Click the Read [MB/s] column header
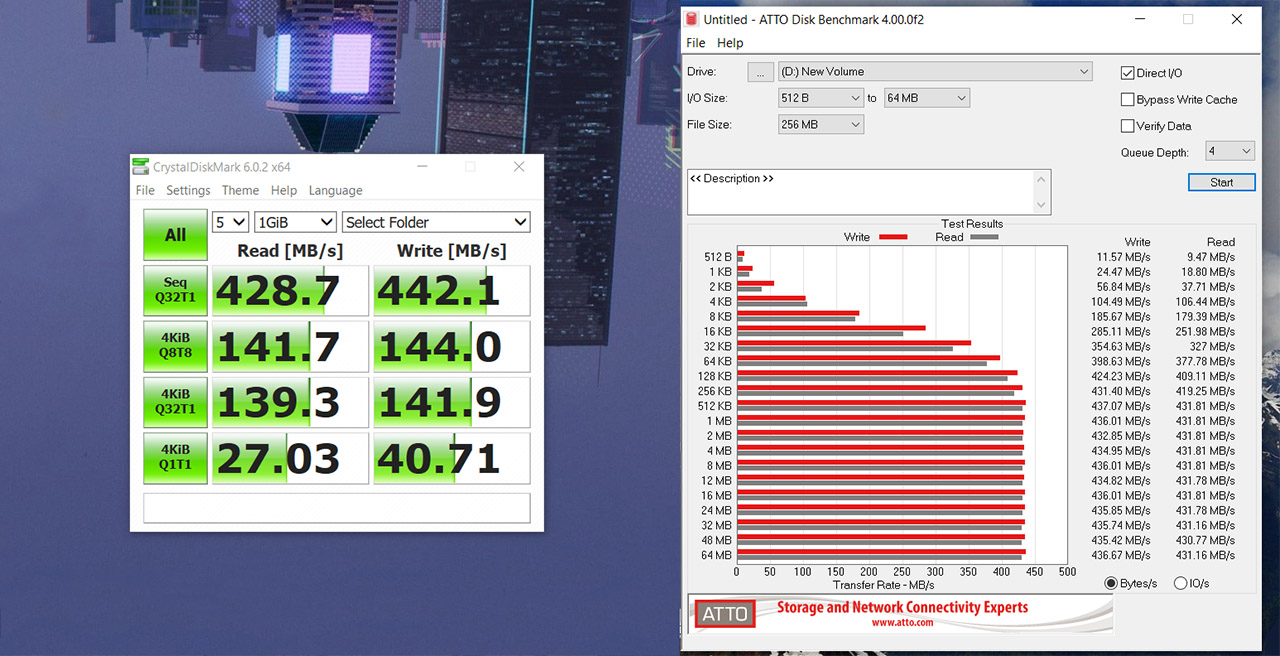 coord(290,250)
